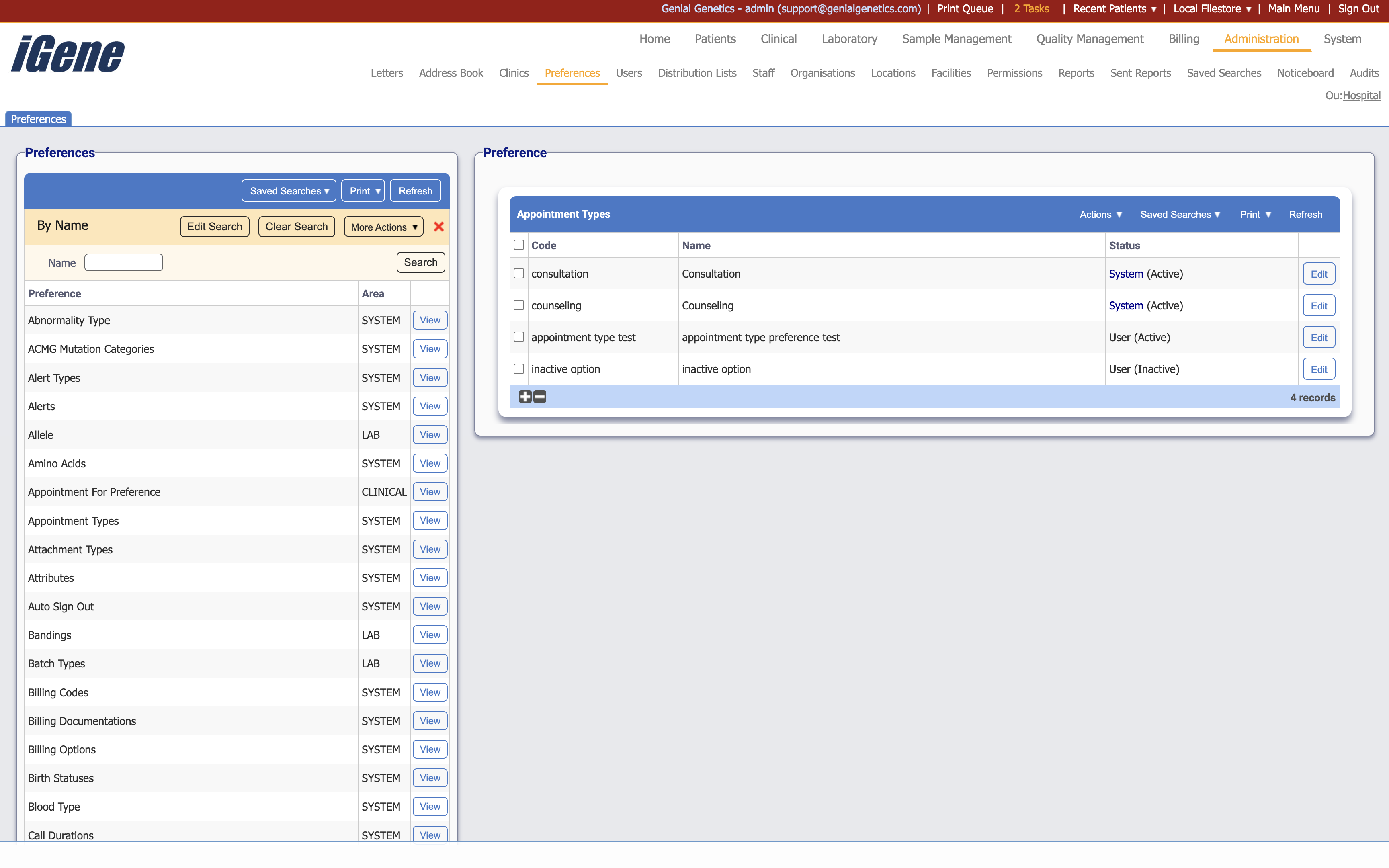Open the Appointment Types Actions dropdown
1389x868 pixels.
coord(1100,214)
